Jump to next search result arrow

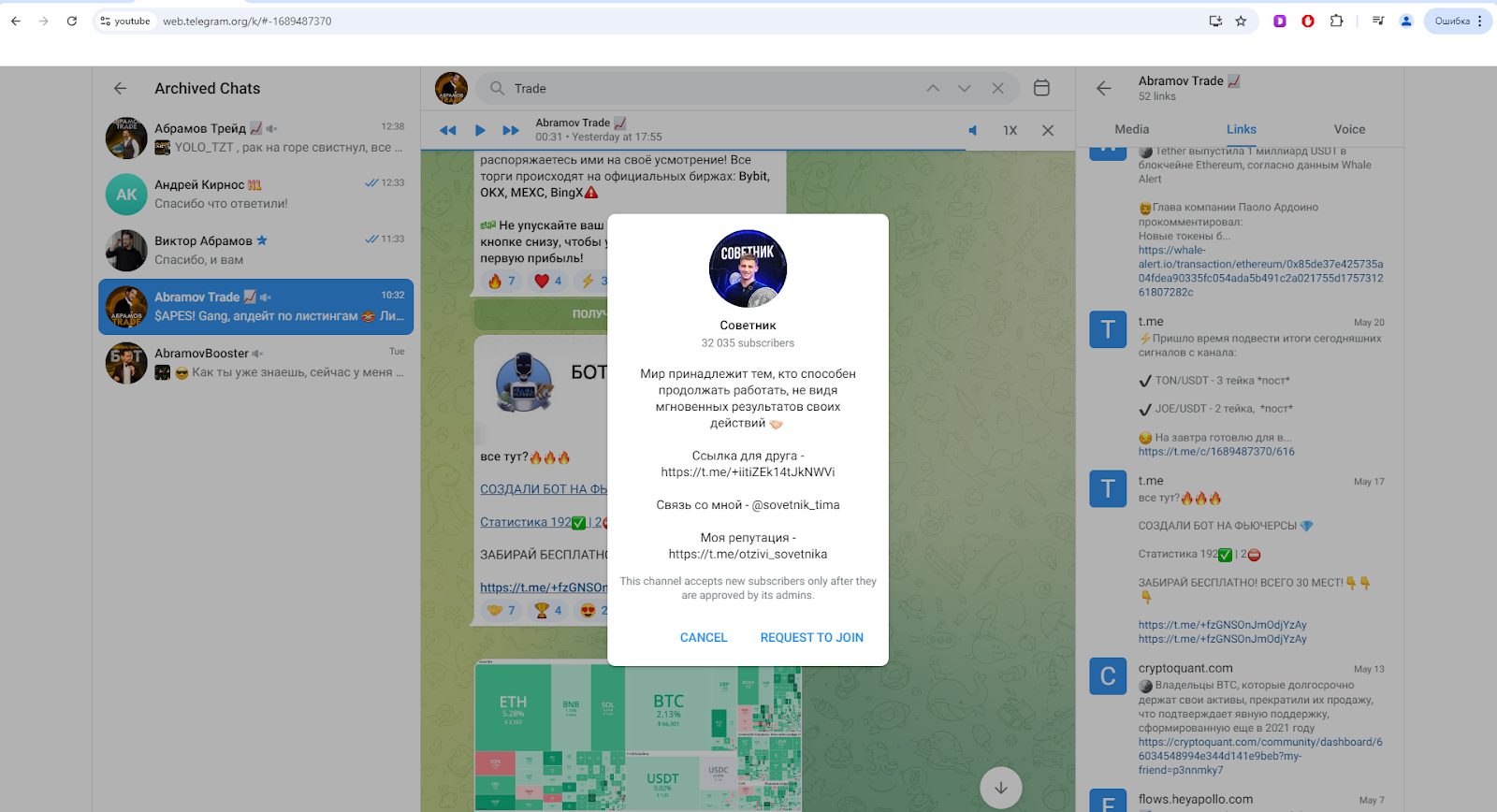(965, 88)
